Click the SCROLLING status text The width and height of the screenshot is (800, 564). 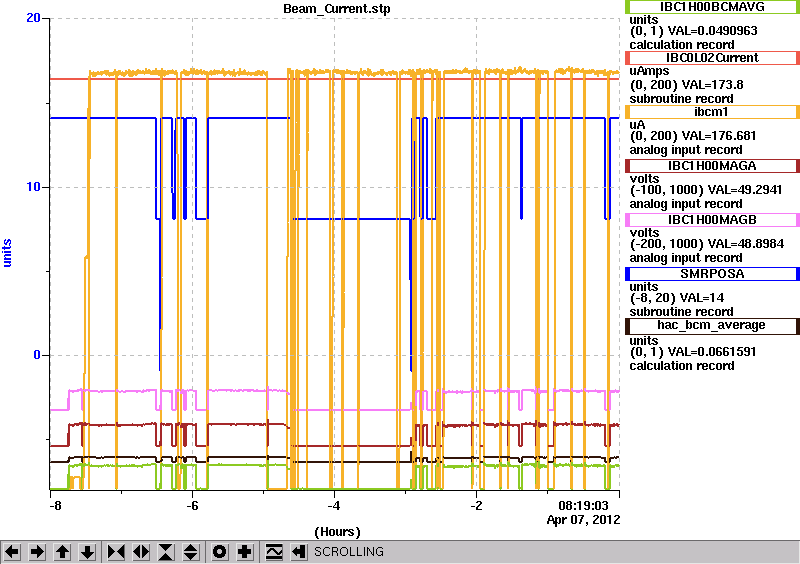[x=348, y=552]
